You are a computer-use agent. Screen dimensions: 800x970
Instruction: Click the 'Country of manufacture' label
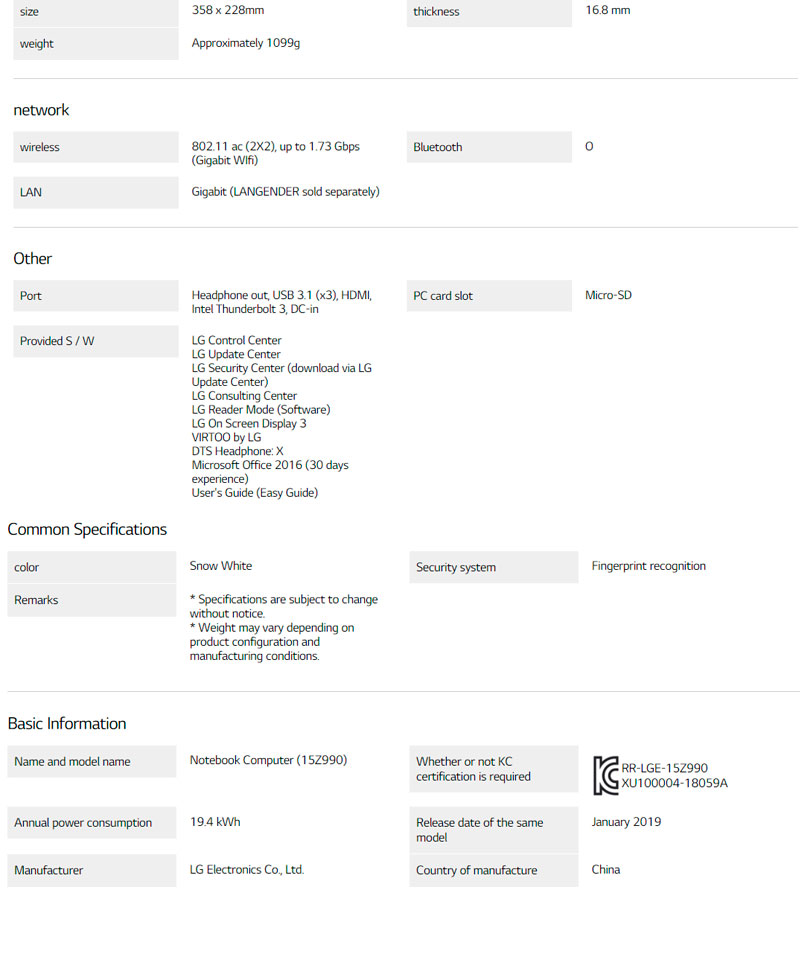[476, 870]
